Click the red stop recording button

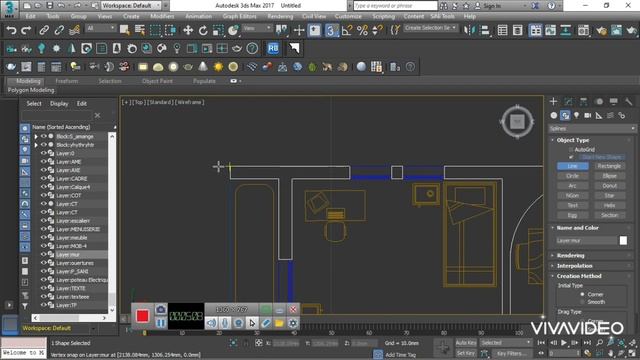point(142,316)
